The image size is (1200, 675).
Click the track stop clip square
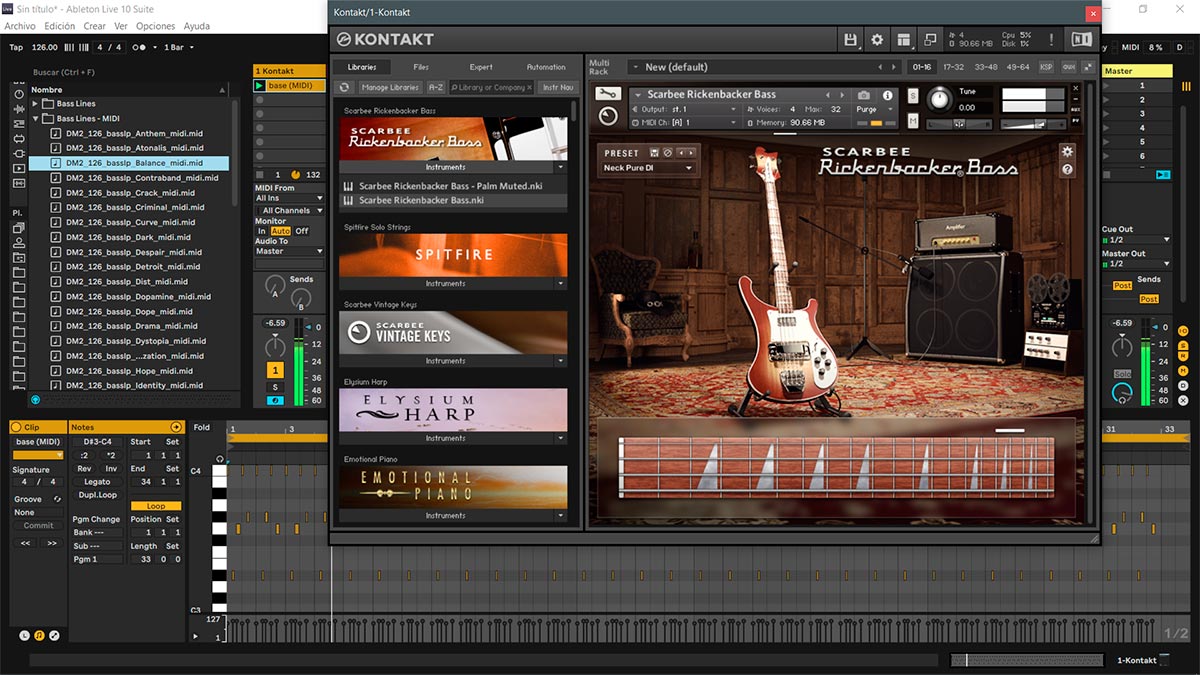click(260, 174)
